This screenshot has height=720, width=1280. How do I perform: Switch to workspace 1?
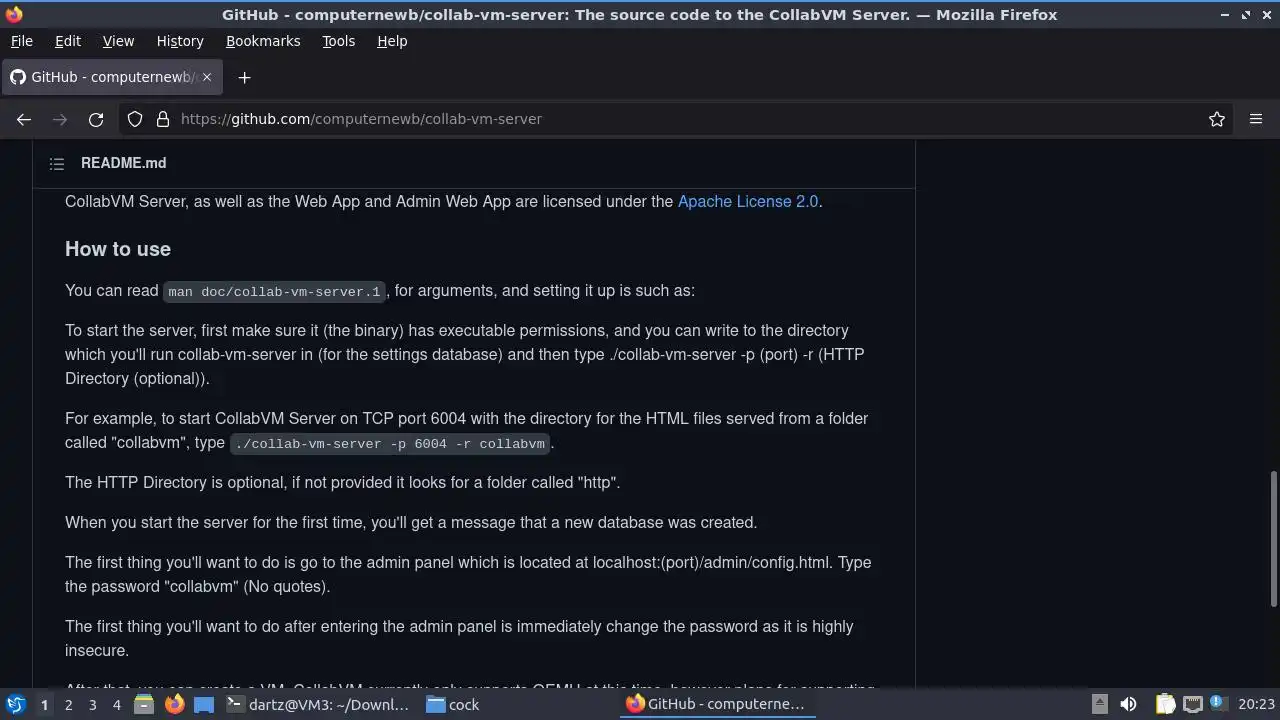[44, 704]
